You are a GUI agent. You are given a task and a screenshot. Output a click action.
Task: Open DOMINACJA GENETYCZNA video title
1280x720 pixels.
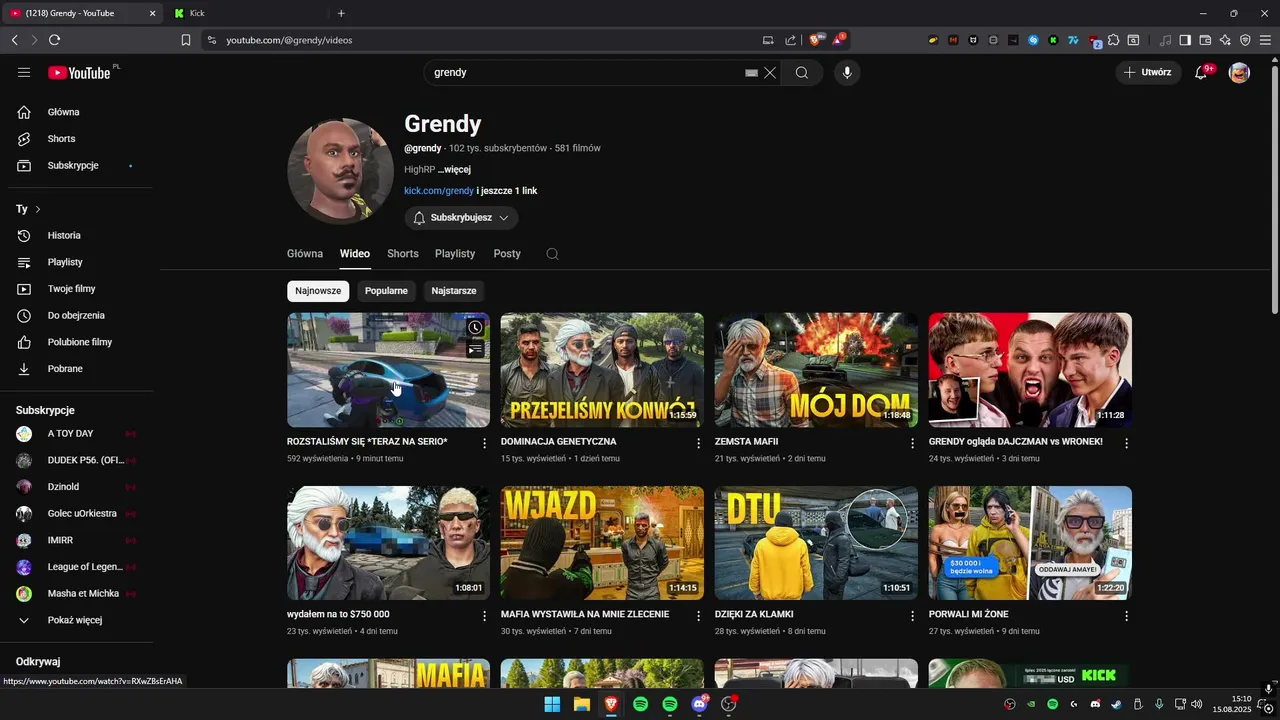tap(558, 442)
